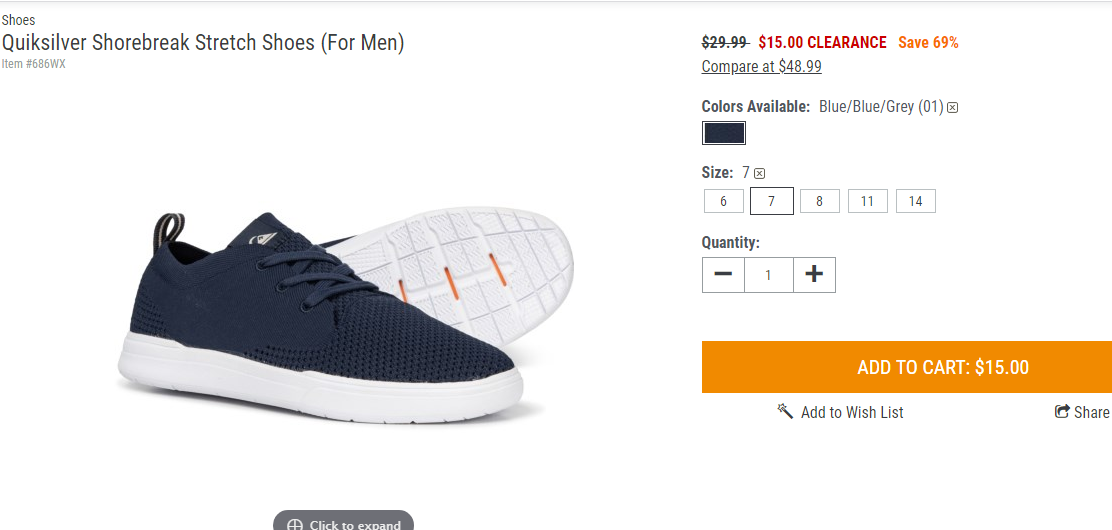This screenshot has height=530, width=1112.
Task: Select size 6
Action: [x=723, y=201]
